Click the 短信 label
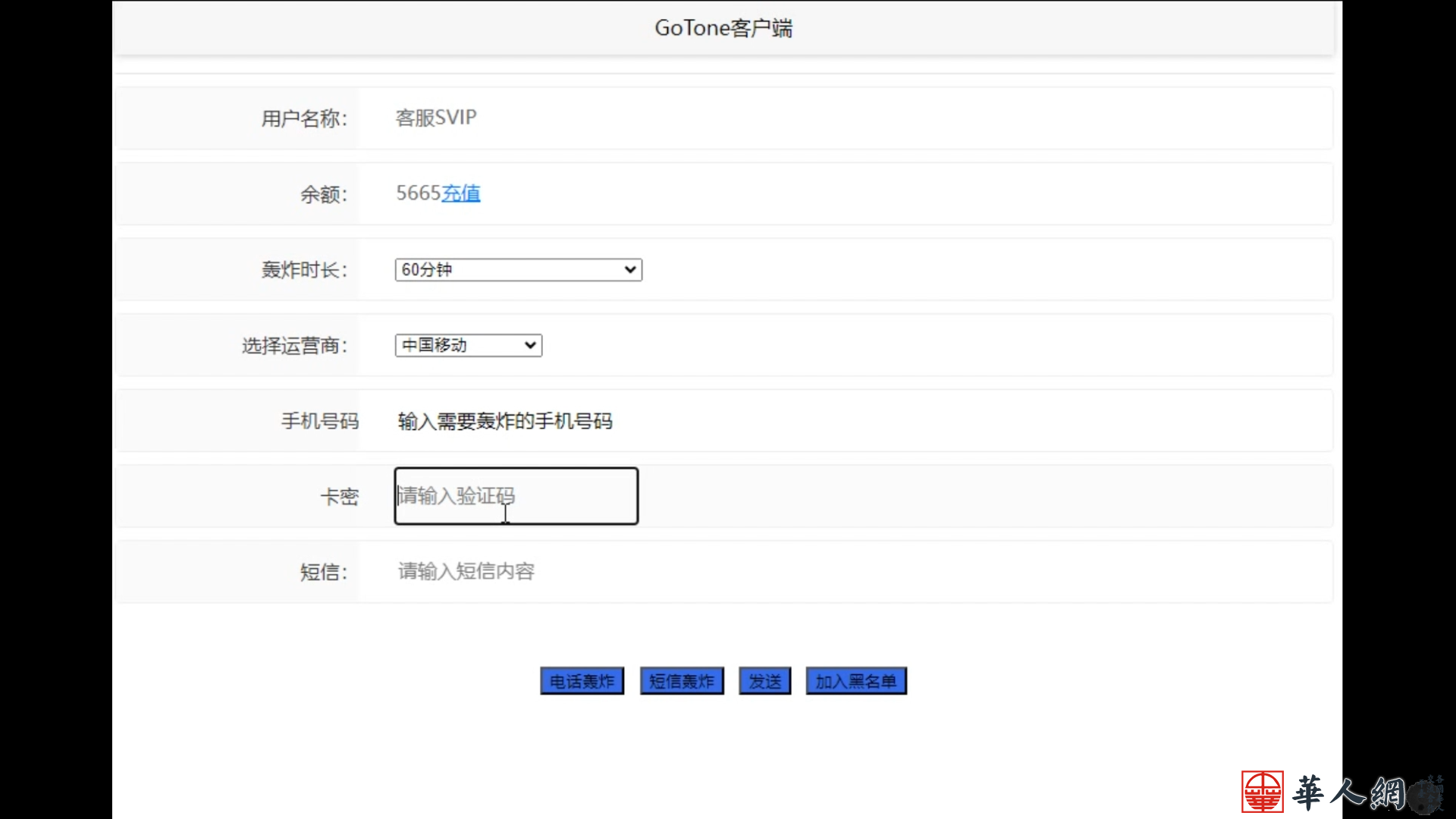The width and height of the screenshot is (1456, 819). (x=324, y=572)
